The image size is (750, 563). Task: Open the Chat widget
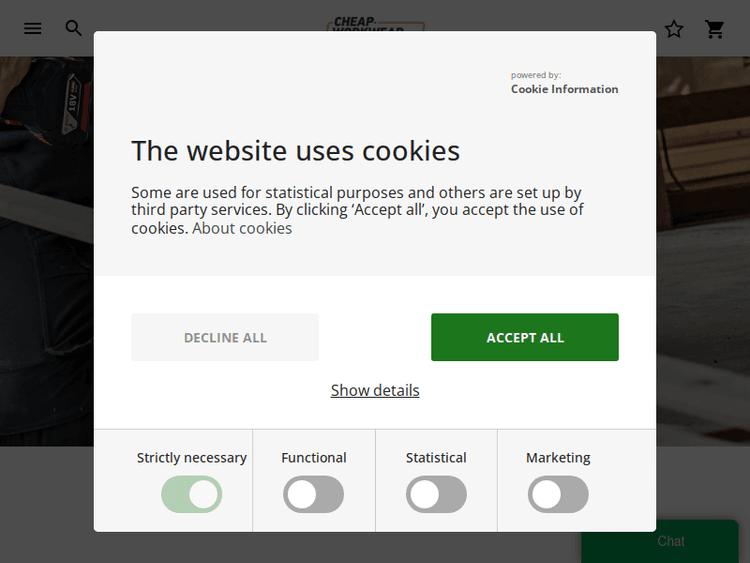click(x=671, y=541)
